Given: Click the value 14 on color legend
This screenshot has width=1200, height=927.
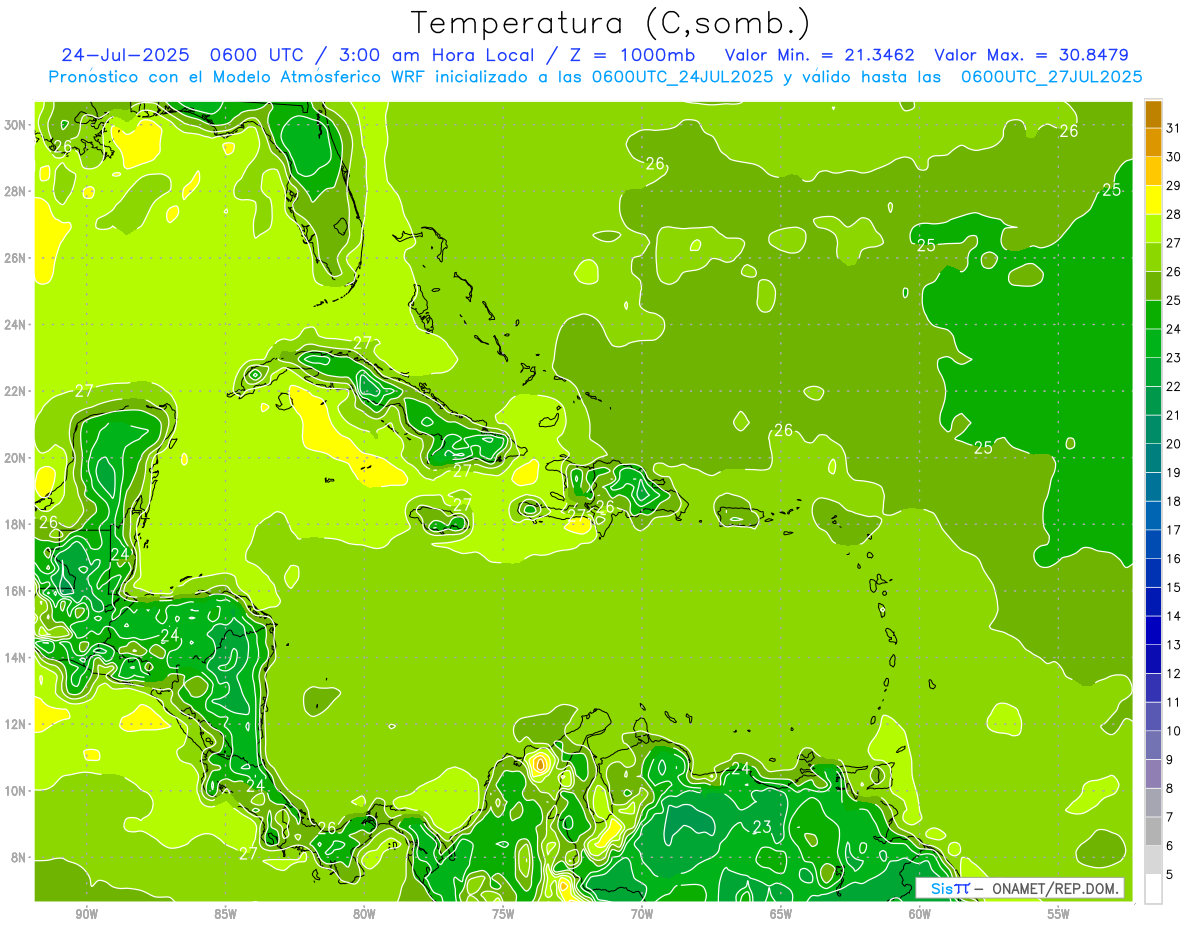Looking at the screenshot, I should point(1174,616).
